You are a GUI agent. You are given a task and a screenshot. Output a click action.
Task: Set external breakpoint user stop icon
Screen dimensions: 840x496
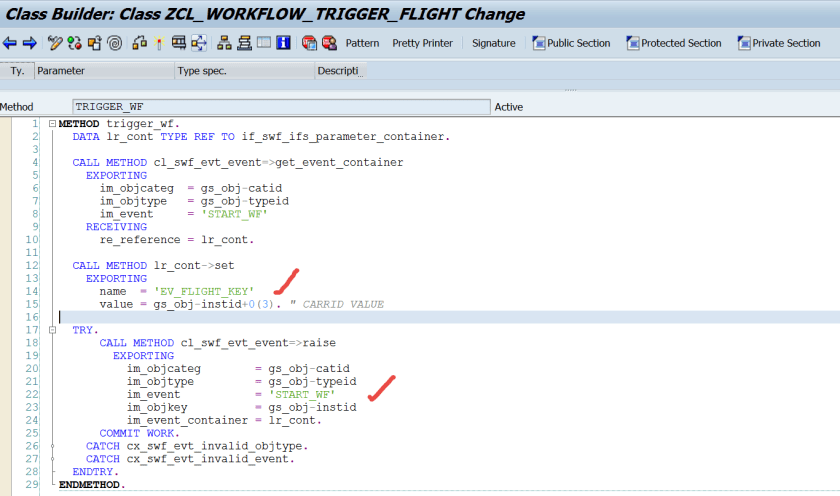329,43
